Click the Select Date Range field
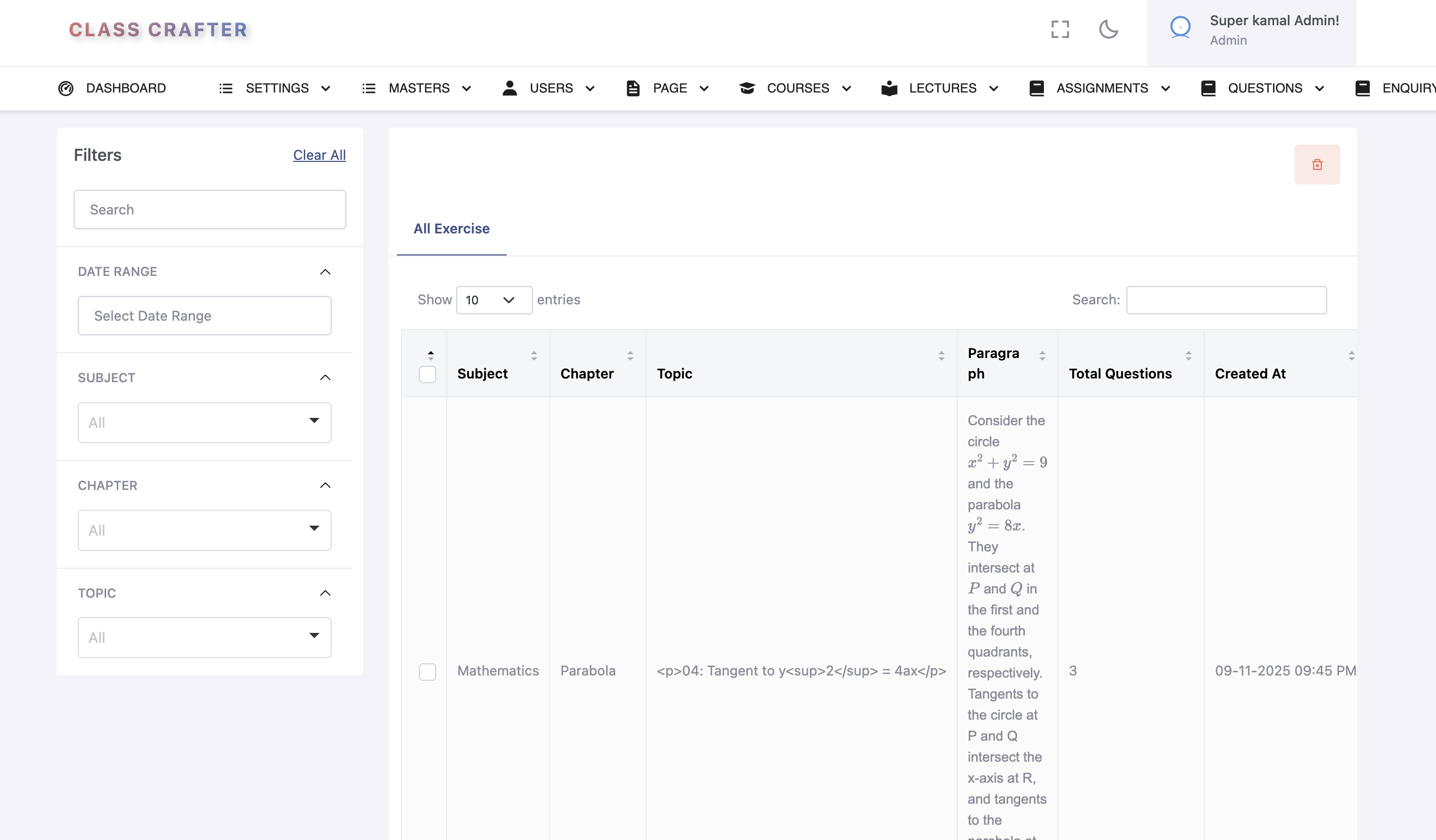The height and width of the screenshot is (840, 1436). [x=204, y=316]
